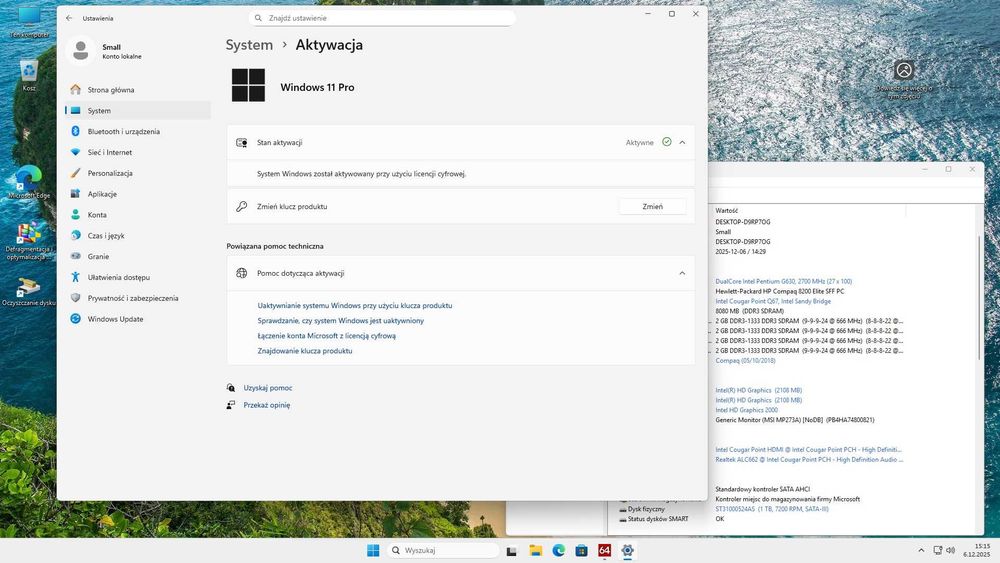Image resolution: width=1000 pixels, height=563 pixels.
Task: Click ST31000524AS disk link
Action: point(772,509)
